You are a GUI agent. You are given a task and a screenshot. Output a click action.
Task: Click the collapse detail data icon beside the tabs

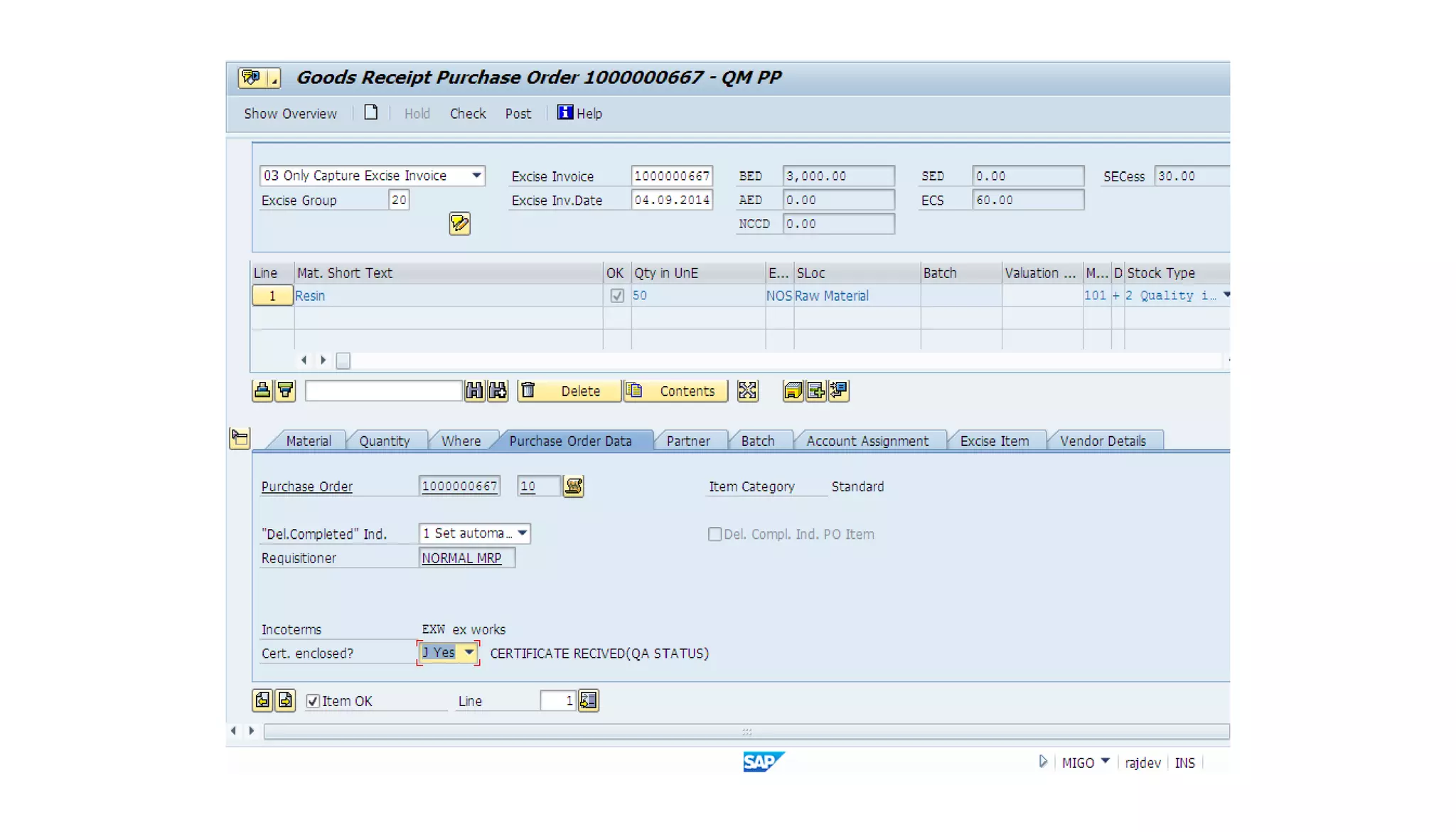coord(240,438)
